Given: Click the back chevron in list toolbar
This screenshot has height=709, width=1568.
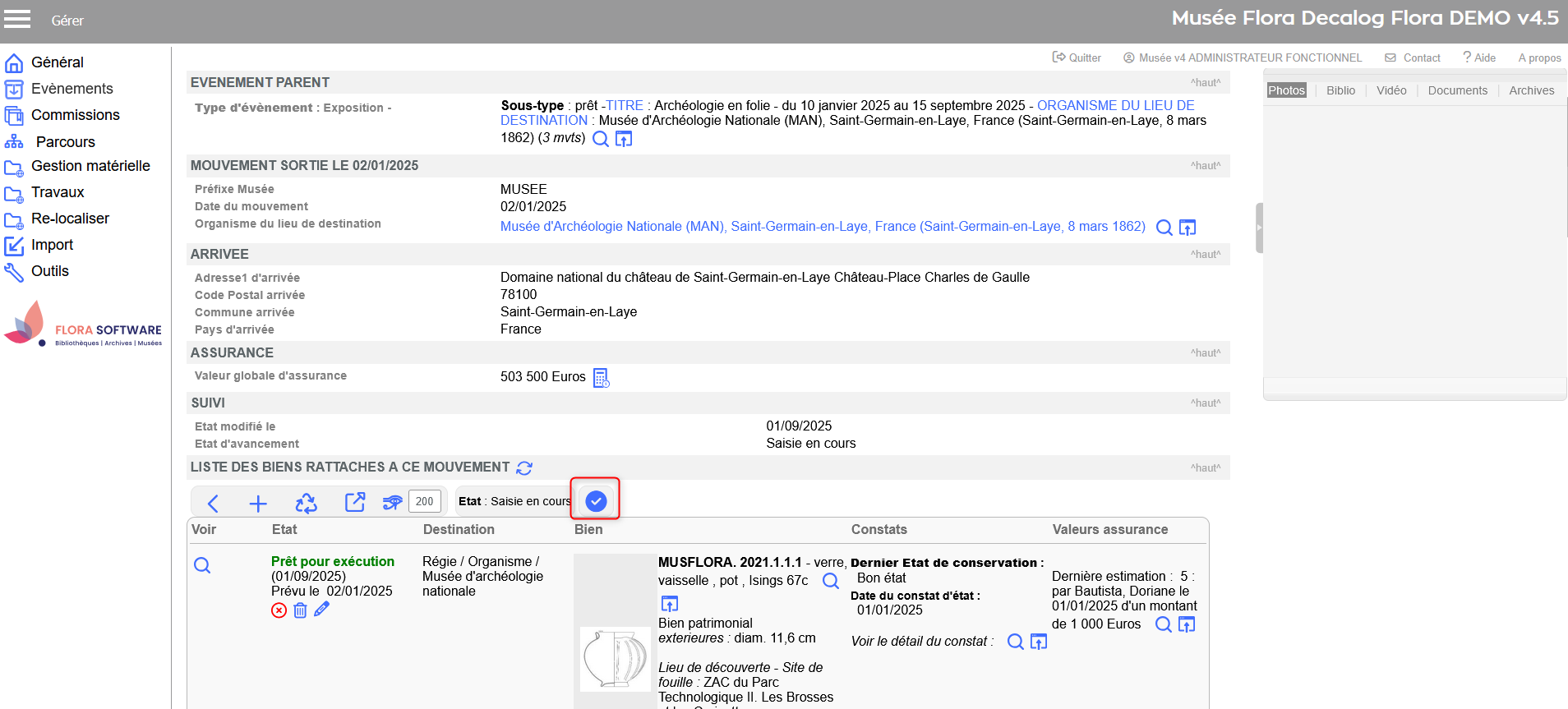Looking at the screenshot, I should (x=213, y=503).
